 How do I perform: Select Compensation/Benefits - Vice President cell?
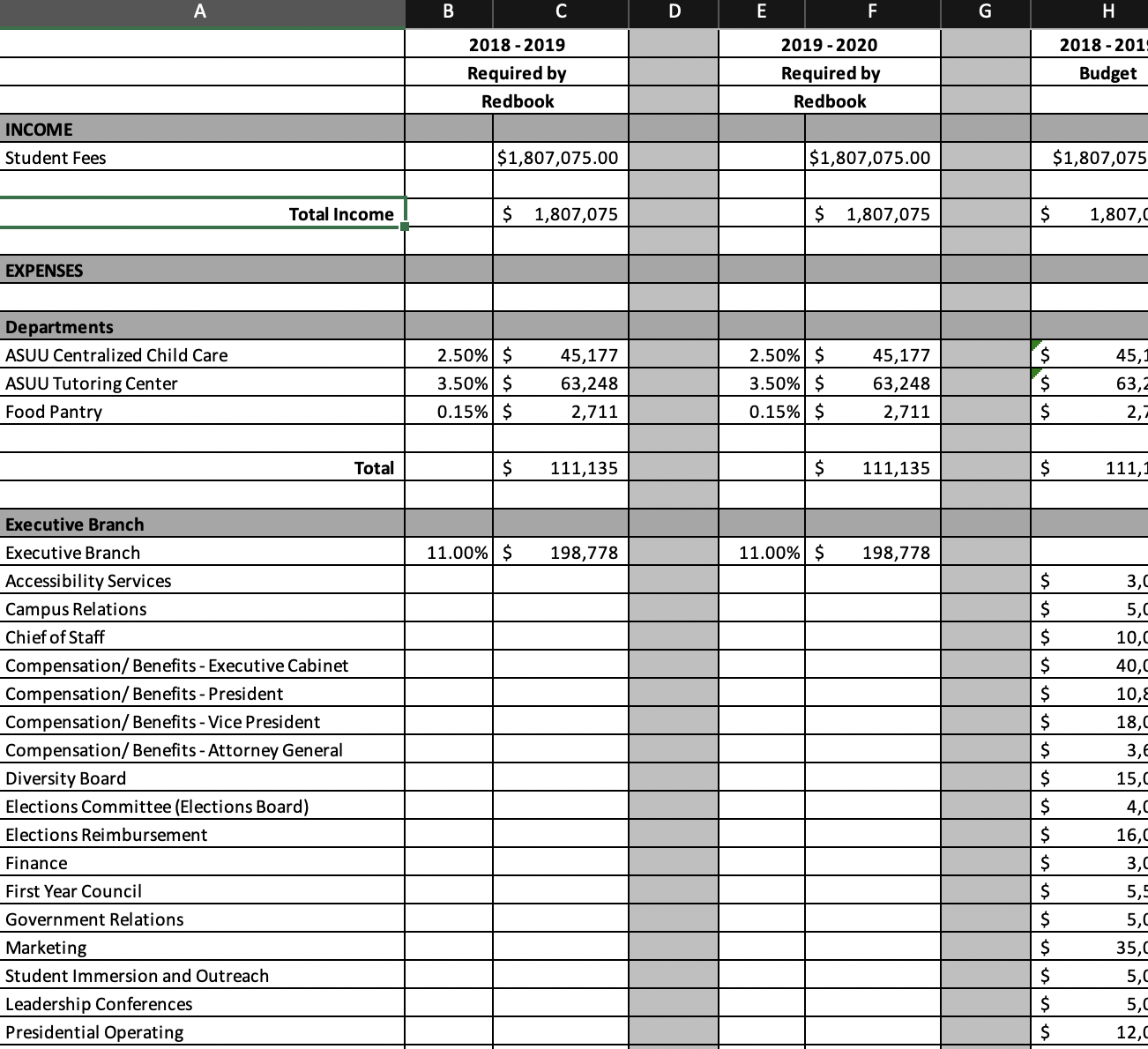coord(202,721)
